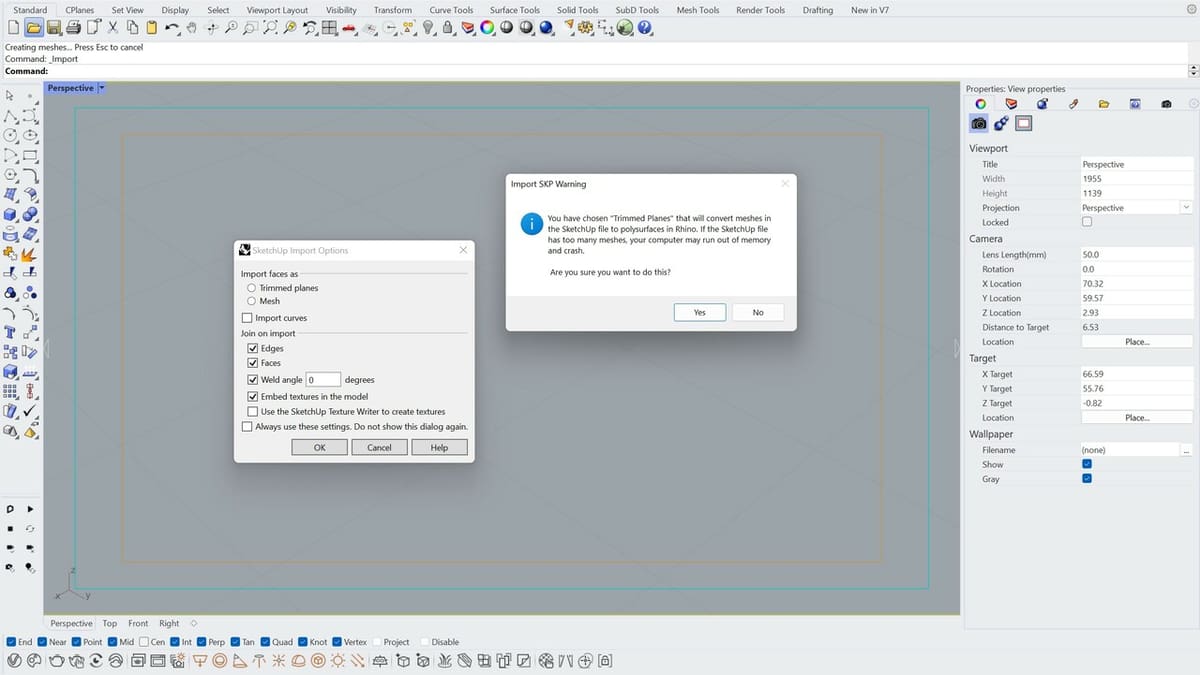Image resolution: width=1200 pixels, height=675 pixels.
Task: Click the four-viewport layout icon
Action: pos(329,28)
